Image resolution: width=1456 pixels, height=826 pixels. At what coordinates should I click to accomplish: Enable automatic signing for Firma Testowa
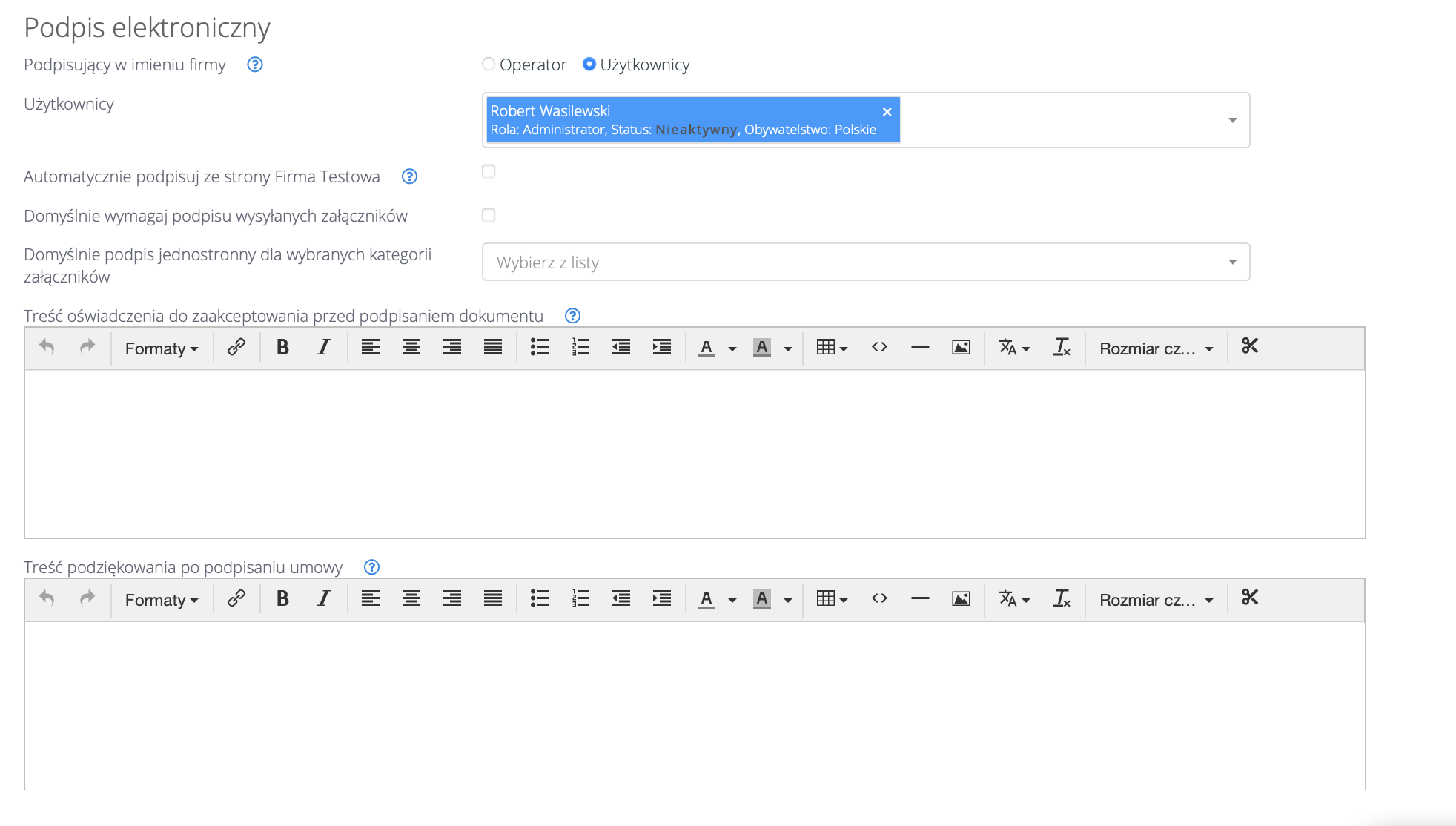point(489,172)
